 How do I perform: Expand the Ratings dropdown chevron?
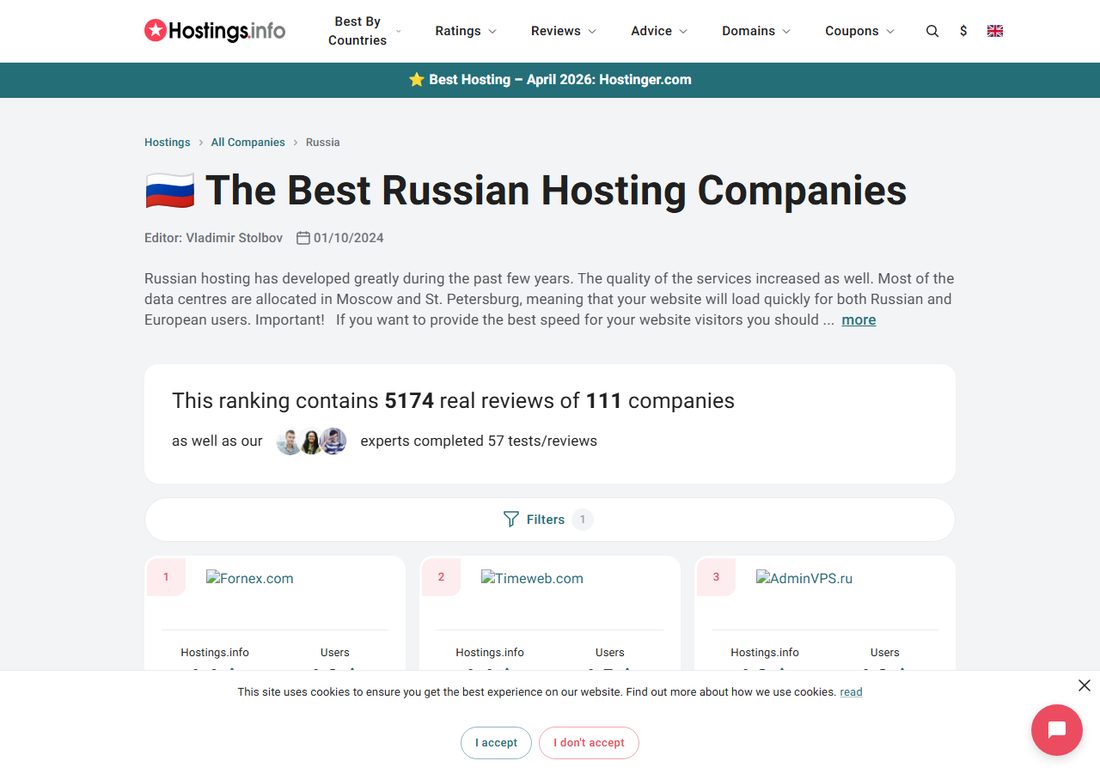pyautogui.click(x=492, y=31)
